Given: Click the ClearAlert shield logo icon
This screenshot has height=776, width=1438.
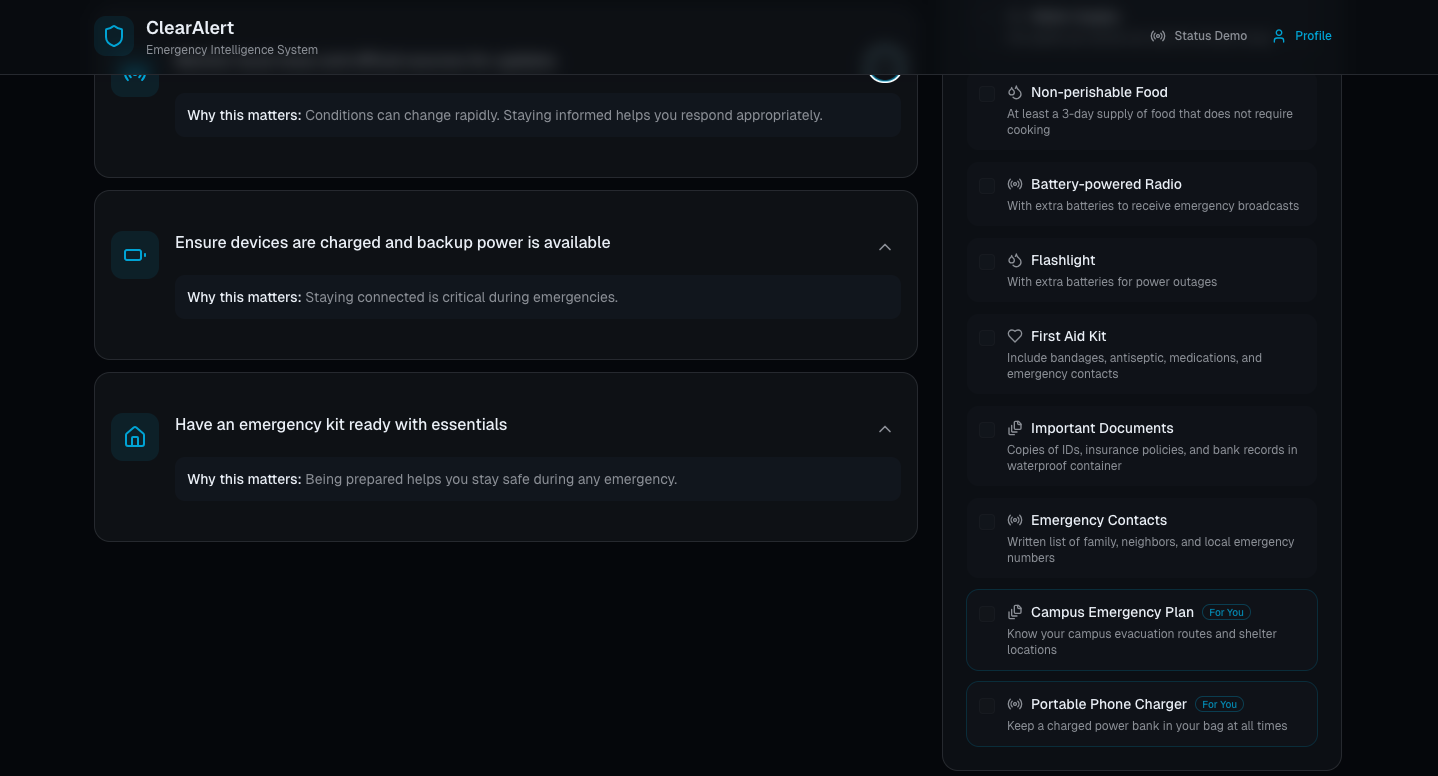Looking at the screenshot, I should (114, 36).
